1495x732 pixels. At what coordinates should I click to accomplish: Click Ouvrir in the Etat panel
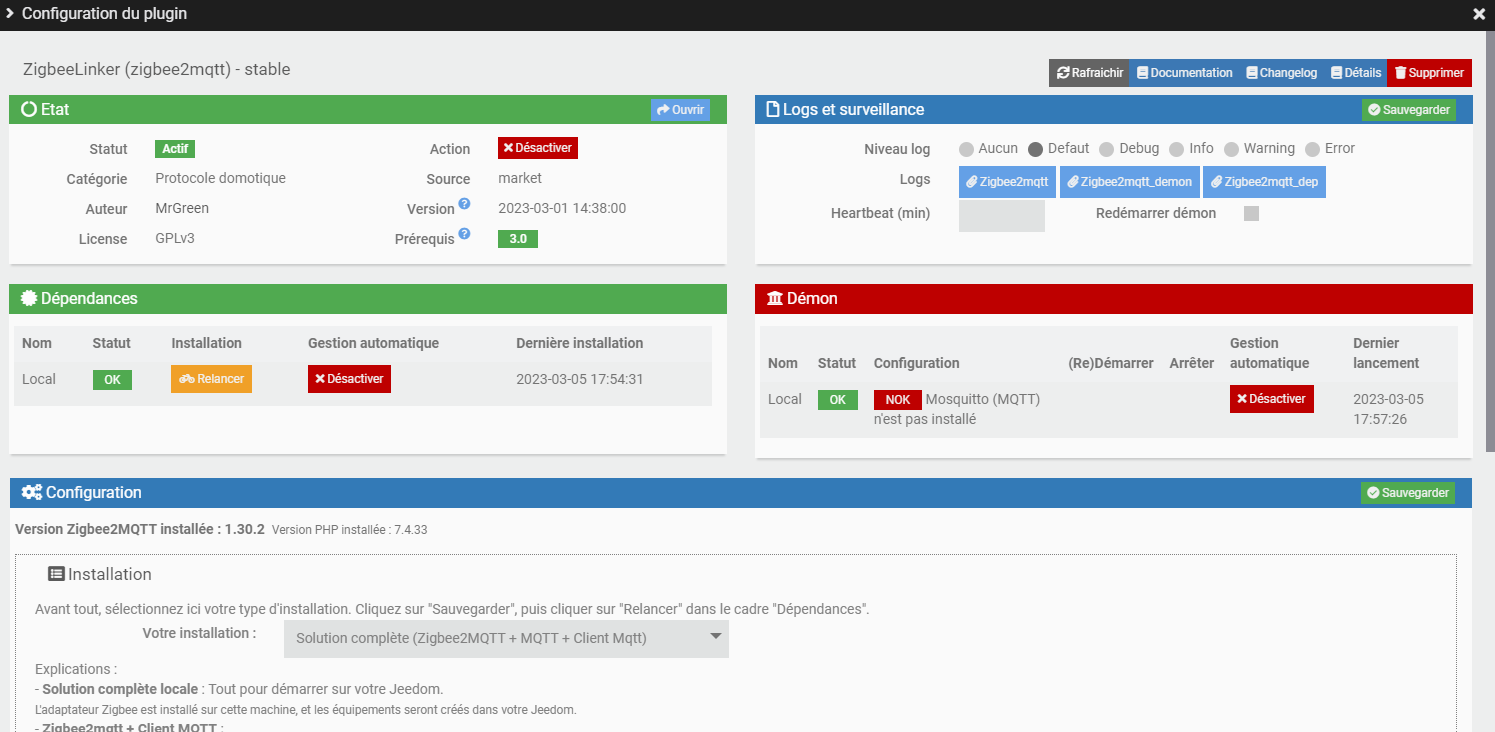coord(680,110)
